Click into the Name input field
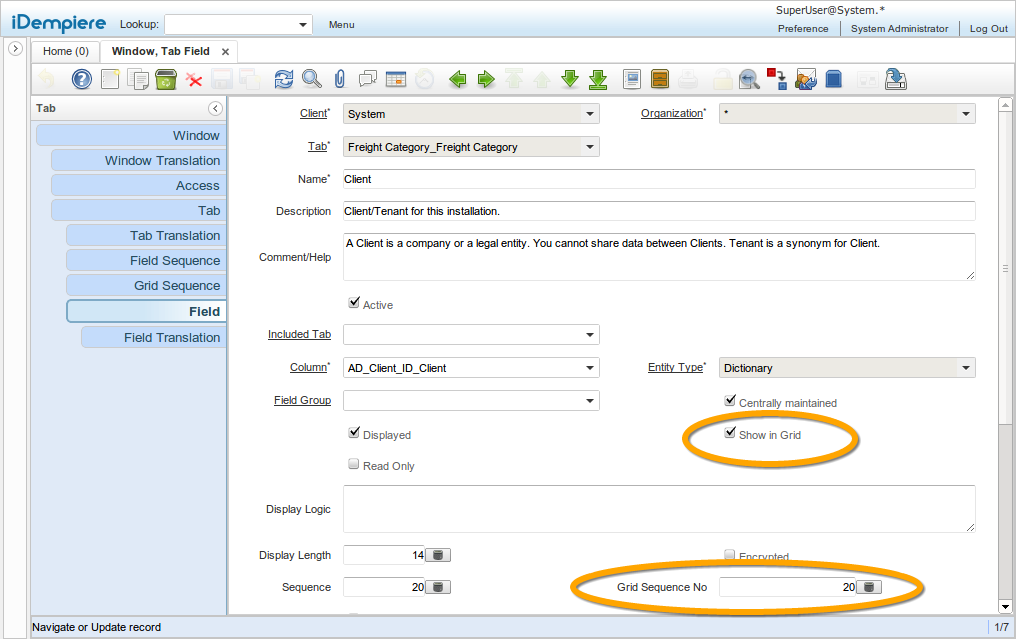Viewport: 1016px width, 639px height. click(x=658, y=179)
